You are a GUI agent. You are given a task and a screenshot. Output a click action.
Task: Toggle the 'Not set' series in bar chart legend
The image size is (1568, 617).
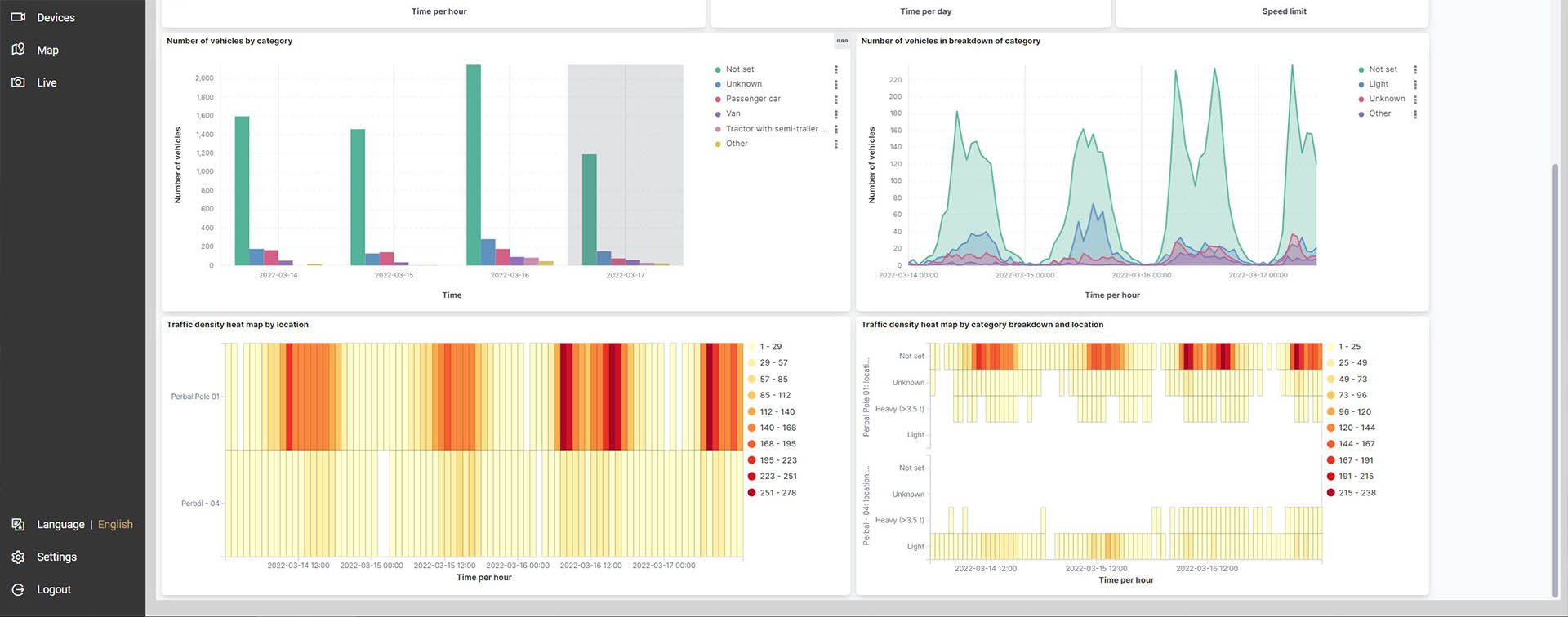coord(740,69)
